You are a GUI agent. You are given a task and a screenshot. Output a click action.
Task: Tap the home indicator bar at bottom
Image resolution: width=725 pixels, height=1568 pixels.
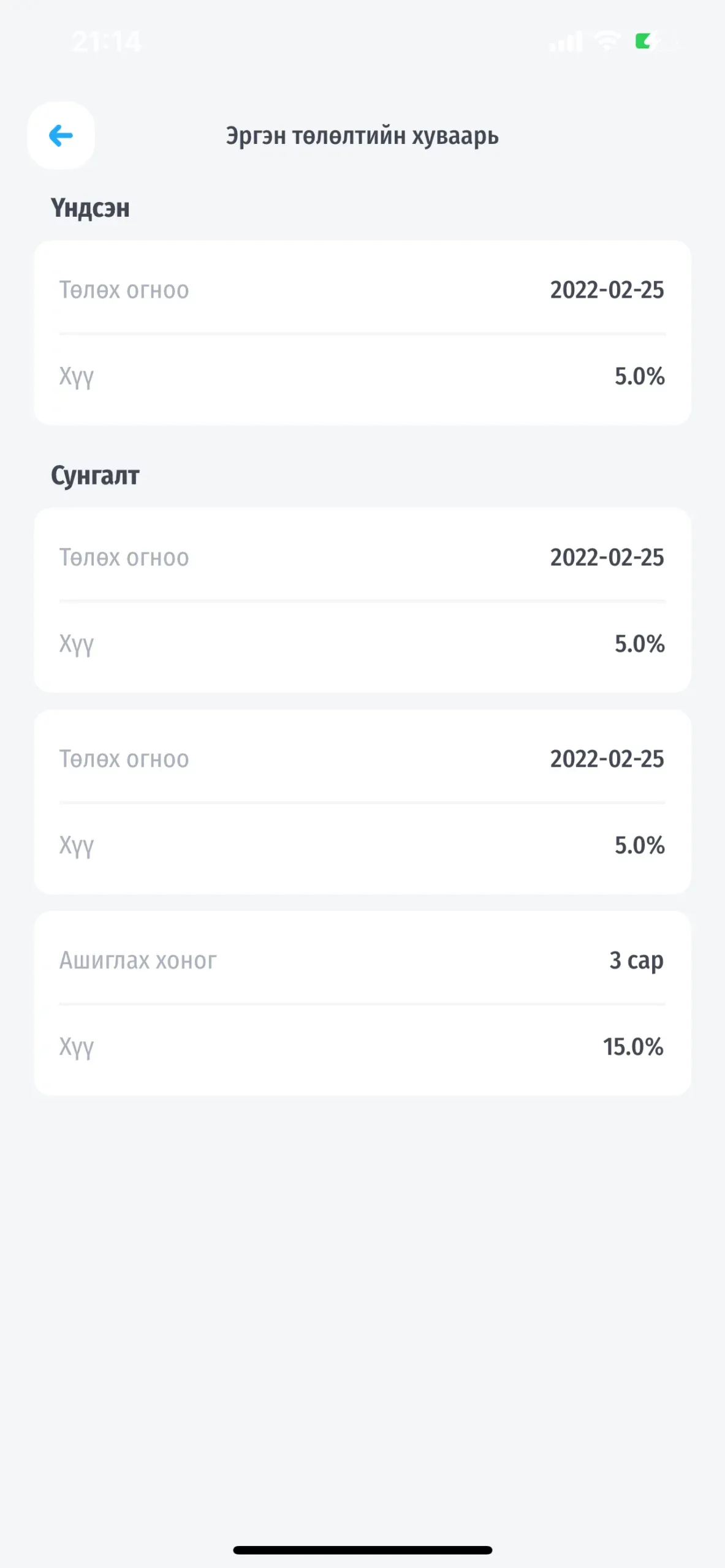(x=362, y=1550)
